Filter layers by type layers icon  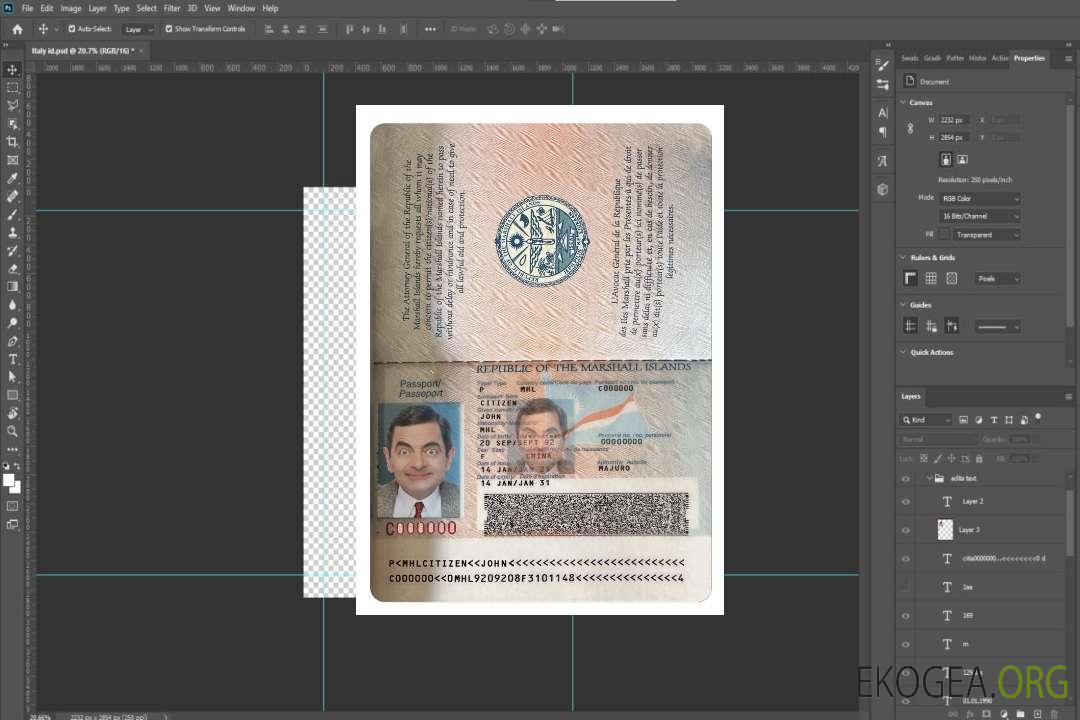click(994, 420)
